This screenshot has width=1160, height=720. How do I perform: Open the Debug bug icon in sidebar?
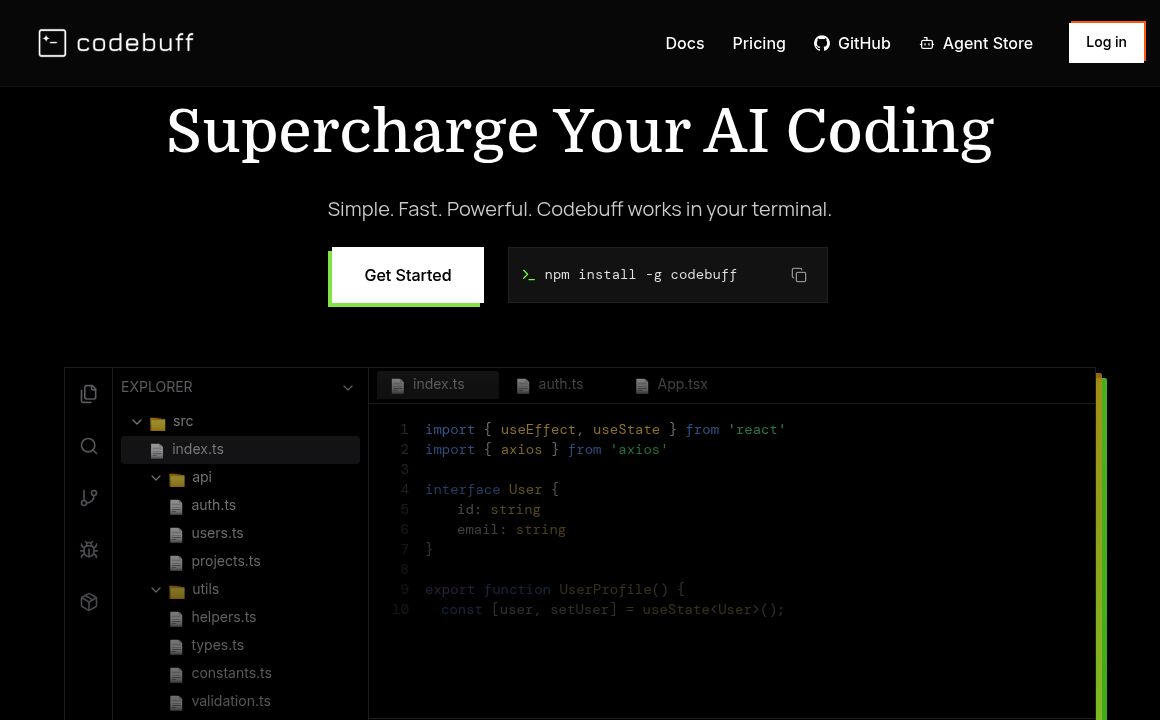(89, 550)
